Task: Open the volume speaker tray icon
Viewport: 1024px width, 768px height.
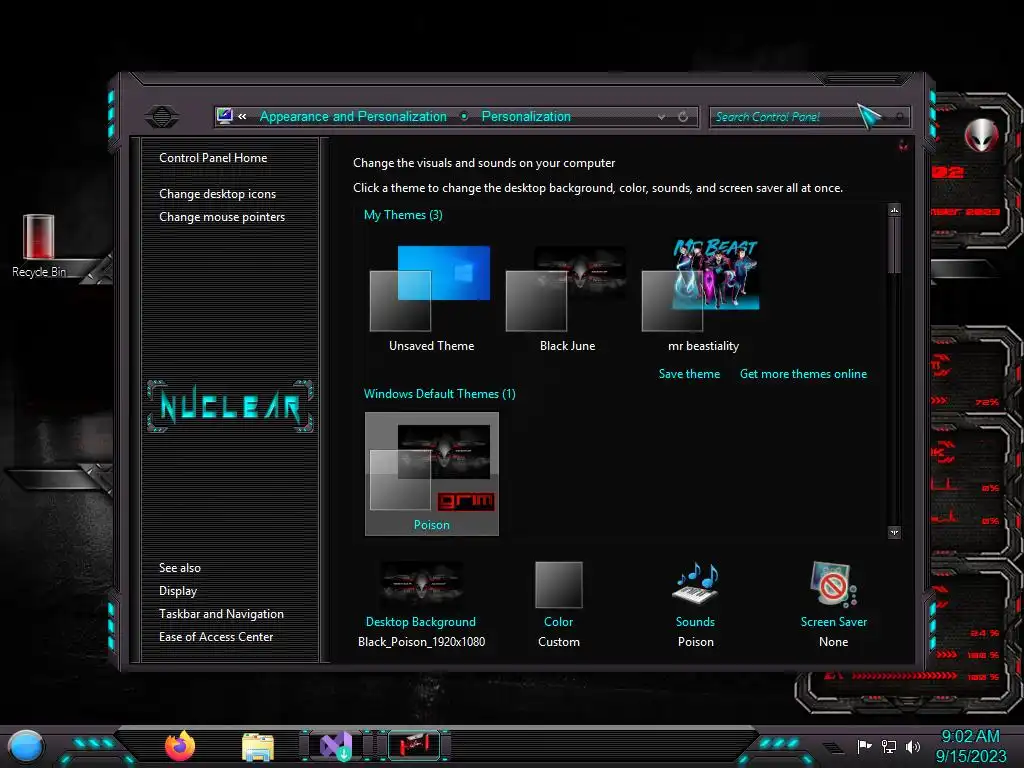Action: pyautogui.click(x=913, y=746)
